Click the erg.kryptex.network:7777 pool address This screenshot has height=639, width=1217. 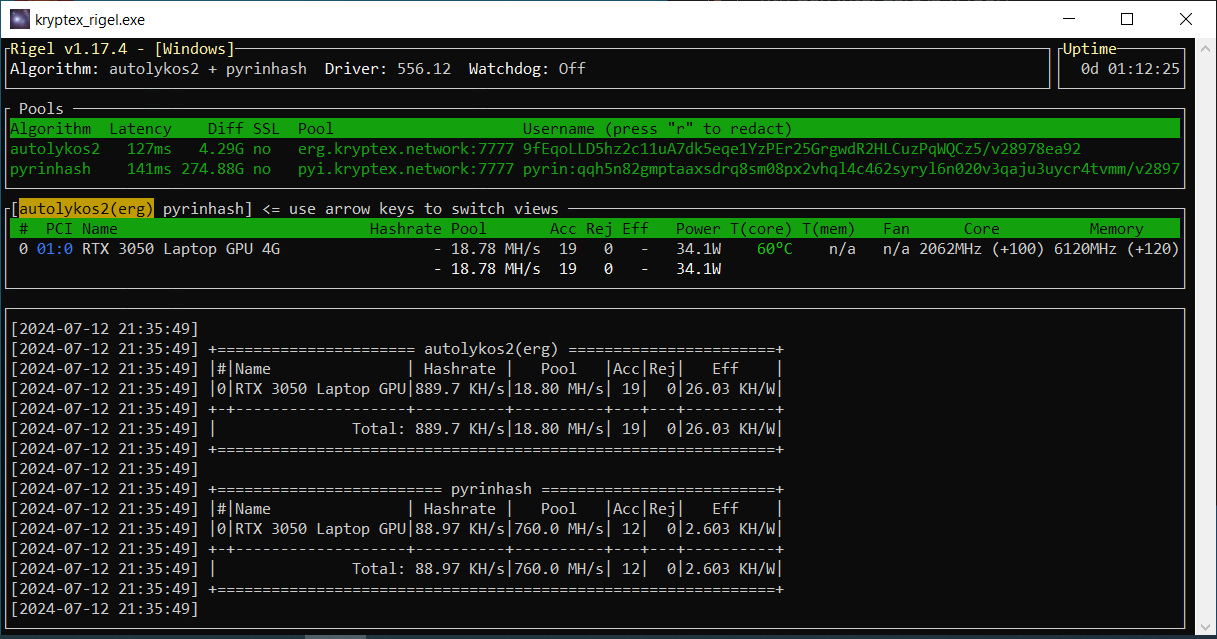[406, 148]
